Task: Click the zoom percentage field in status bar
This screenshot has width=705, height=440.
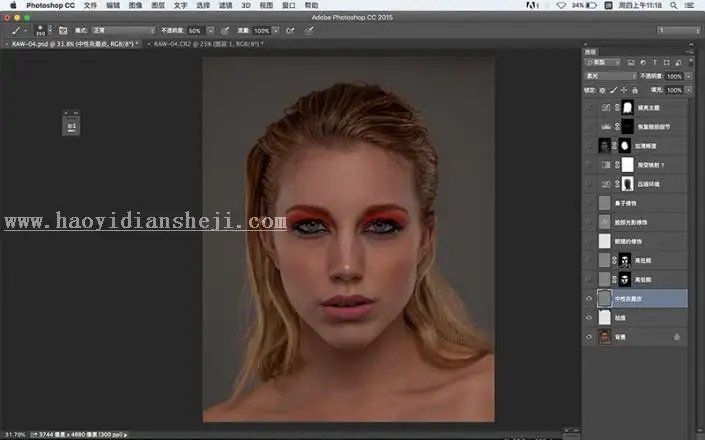Action: click(14, 435)
